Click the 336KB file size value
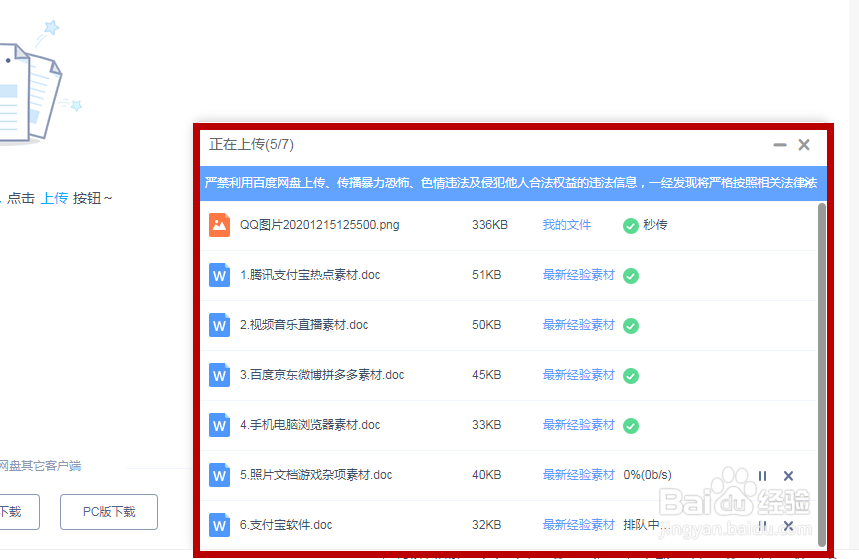The width and height of the screenshot is (859, 559). 490,225
